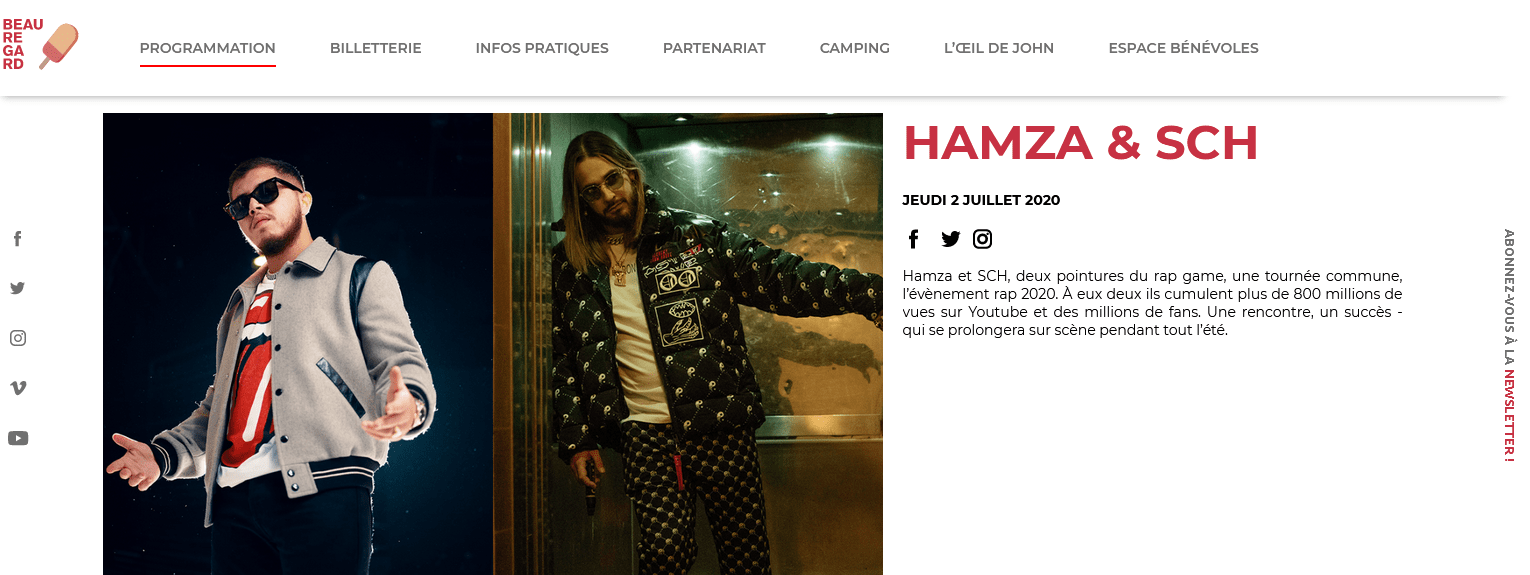Visit the artist's Twitter icon

pos(950,239)
